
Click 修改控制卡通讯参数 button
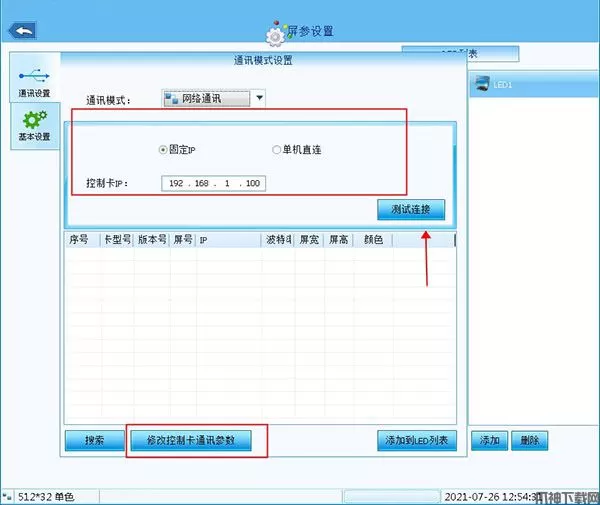191,441
